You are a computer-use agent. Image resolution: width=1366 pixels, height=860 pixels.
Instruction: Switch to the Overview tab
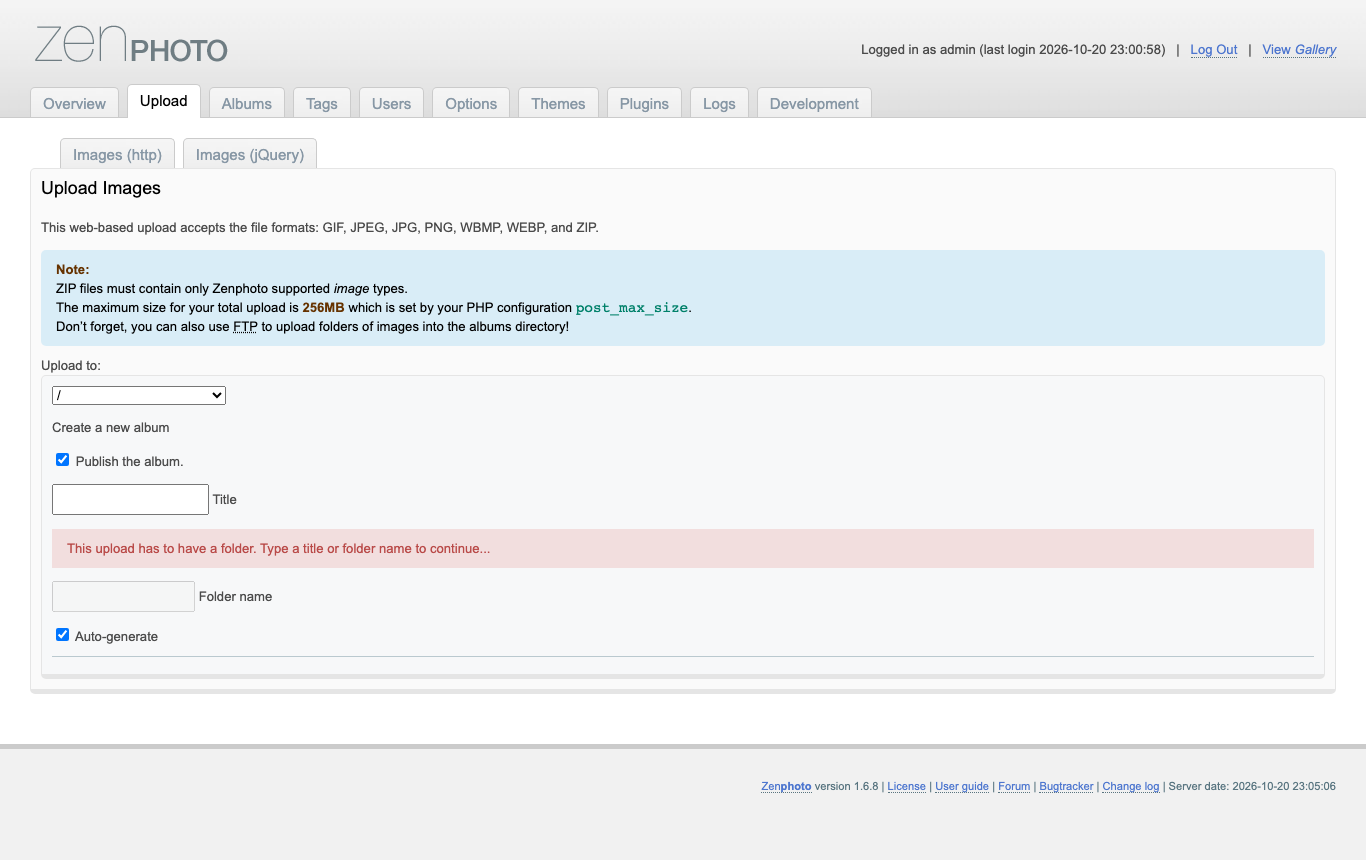point(75,103)
